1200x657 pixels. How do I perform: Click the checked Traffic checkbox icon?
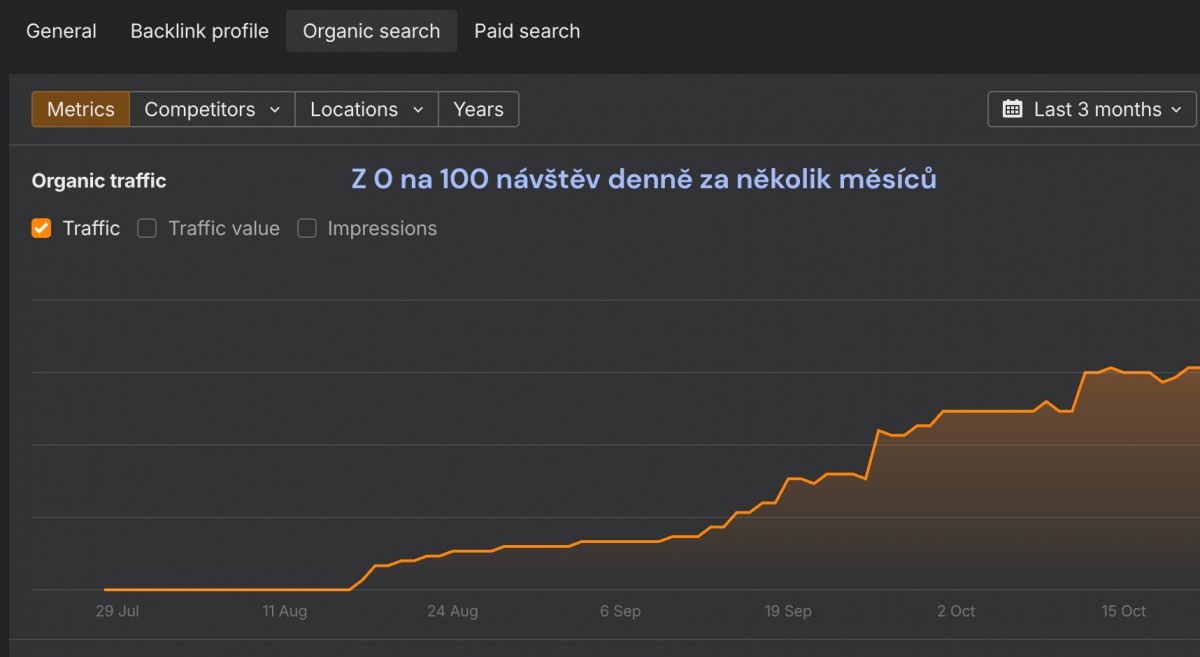[40, 228]
